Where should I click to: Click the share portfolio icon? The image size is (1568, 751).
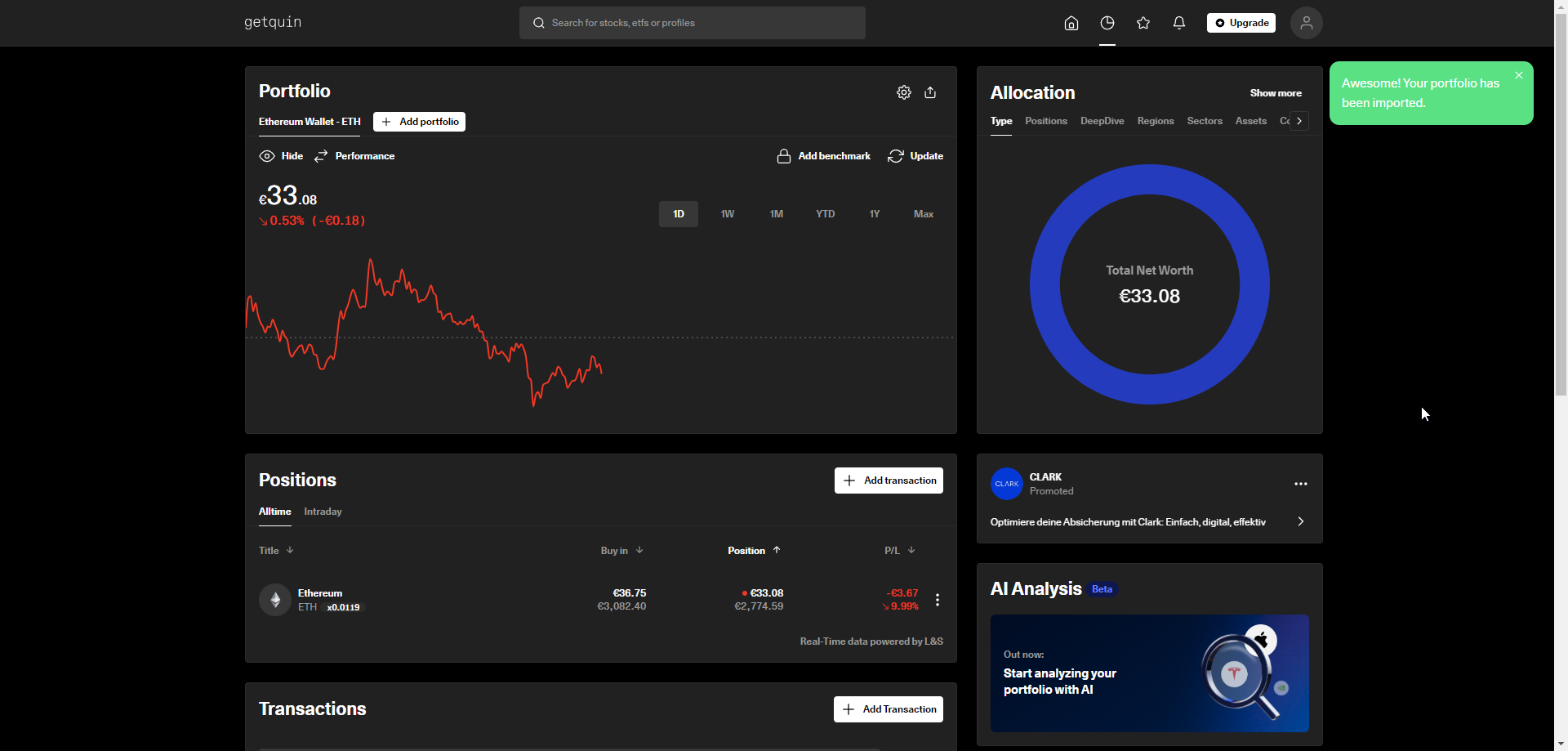930,92
